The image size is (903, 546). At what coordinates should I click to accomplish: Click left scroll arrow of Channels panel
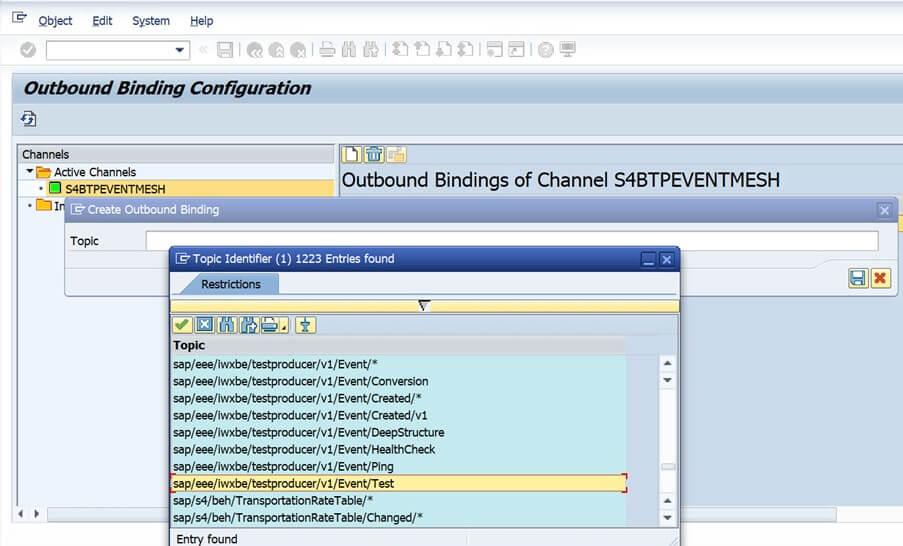coord(21,513)
